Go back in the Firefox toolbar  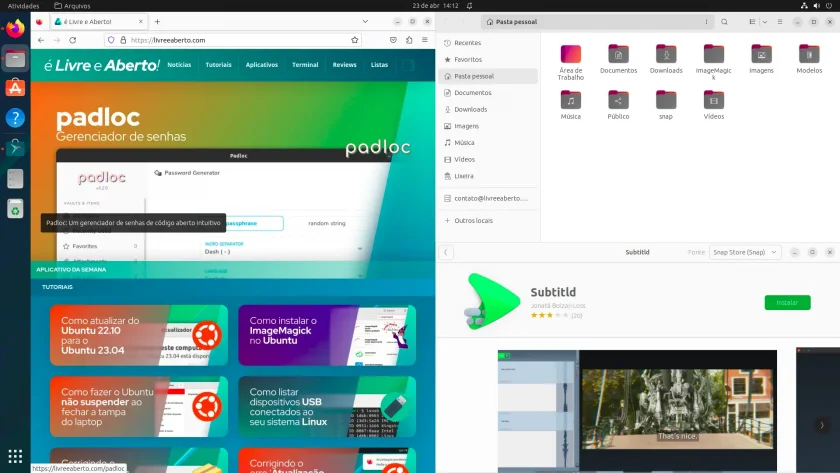[x=41, y=40]
